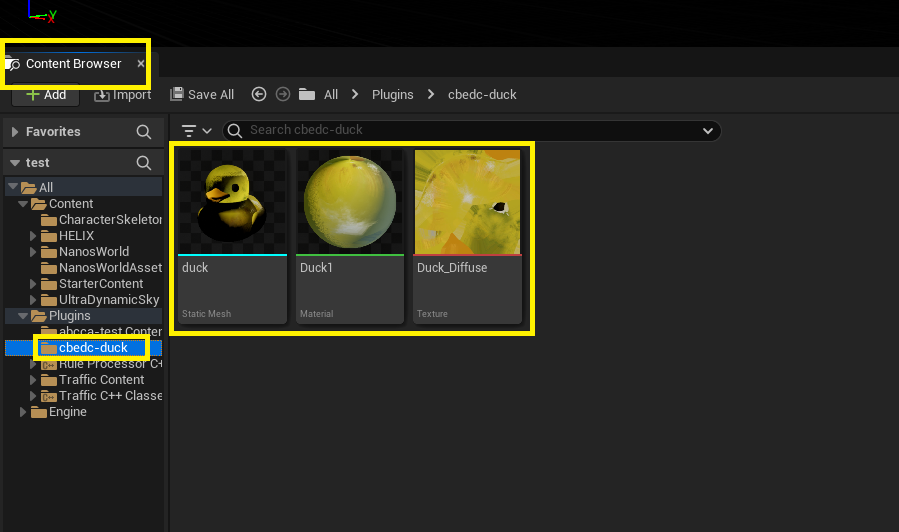Click the Traffic C++ Classes folder icon
This screenshot has height=532, width=899.
(x=49, y=396)
